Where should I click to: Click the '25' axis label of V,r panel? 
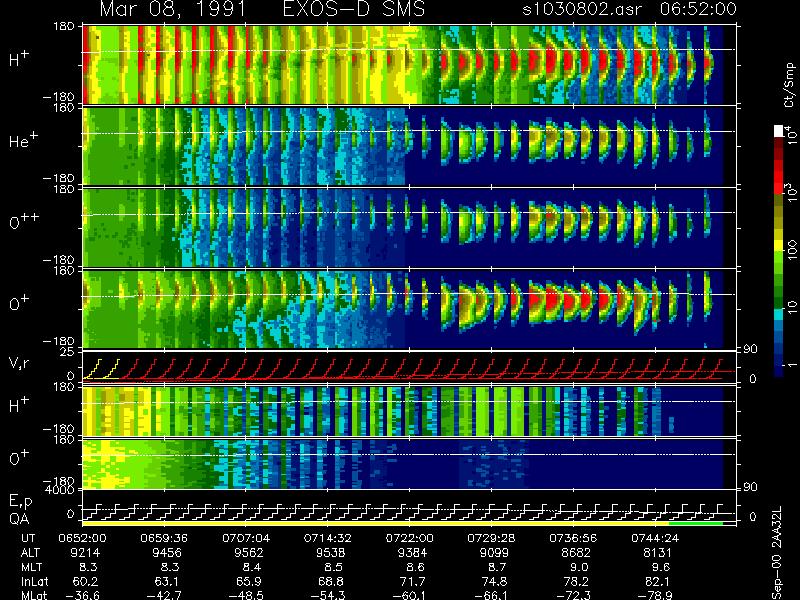point(68,352)
